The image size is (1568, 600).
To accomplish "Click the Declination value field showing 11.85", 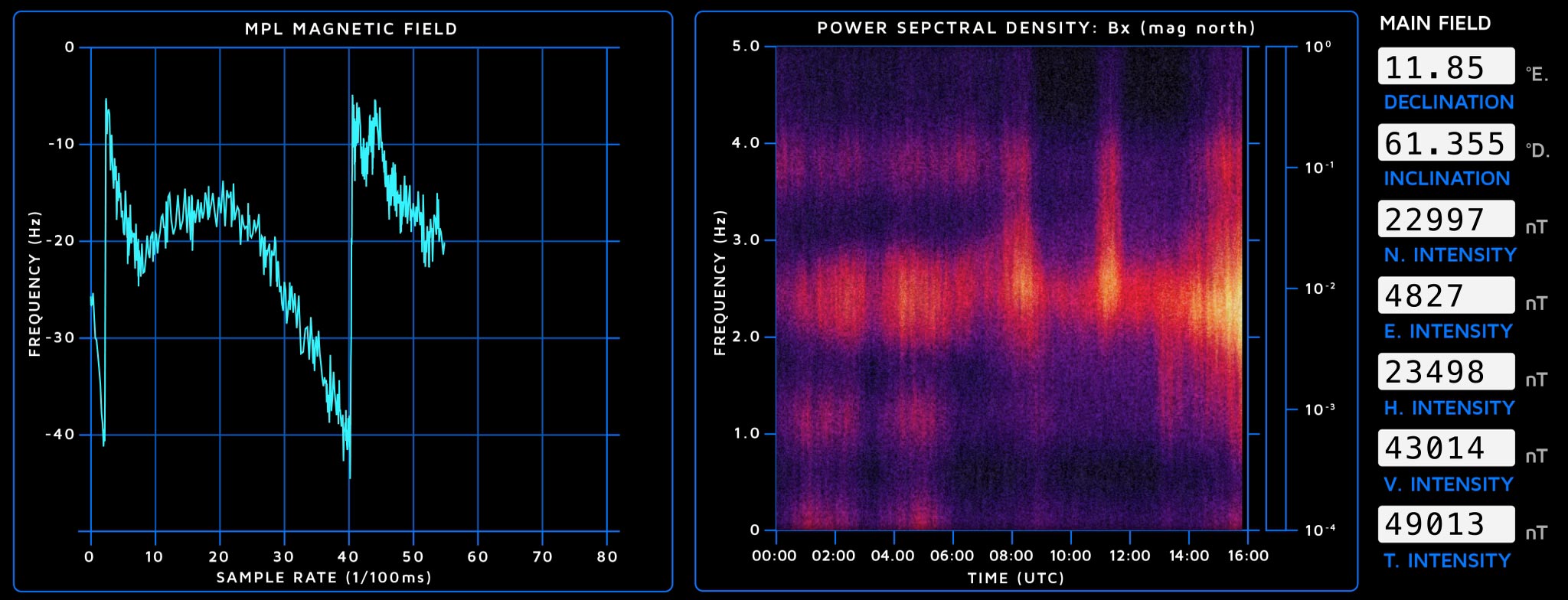I will point(1445,67).
